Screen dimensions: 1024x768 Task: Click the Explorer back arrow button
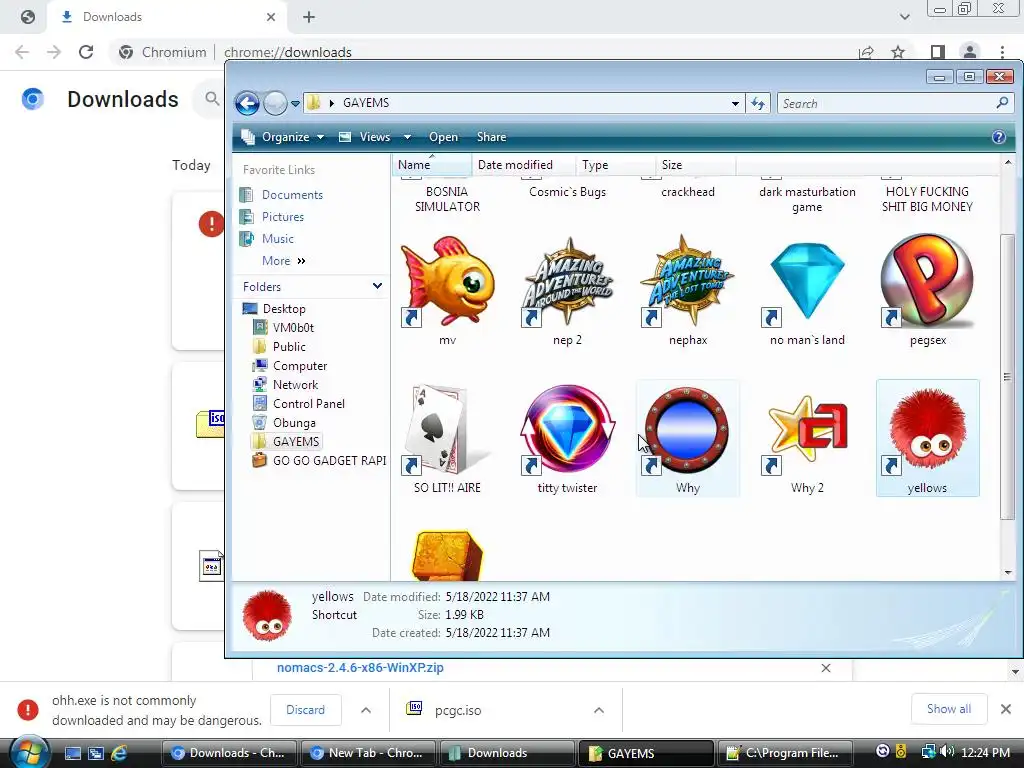coord(248,103)
